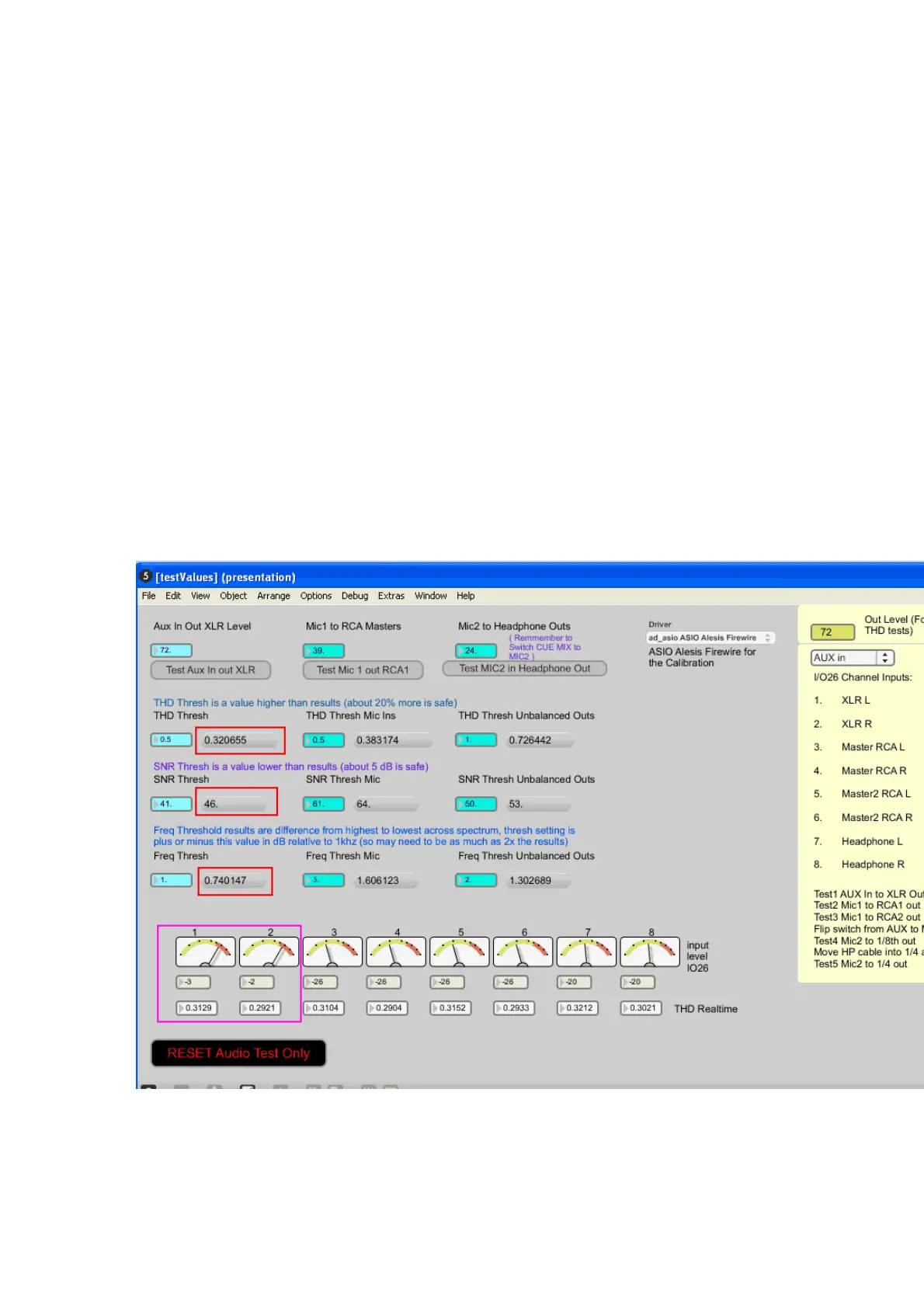Image resolution: width=924 pixels, height=1308 pixels.
Task: Select the Aux In Out XLR Level number box
Action: 171,650
